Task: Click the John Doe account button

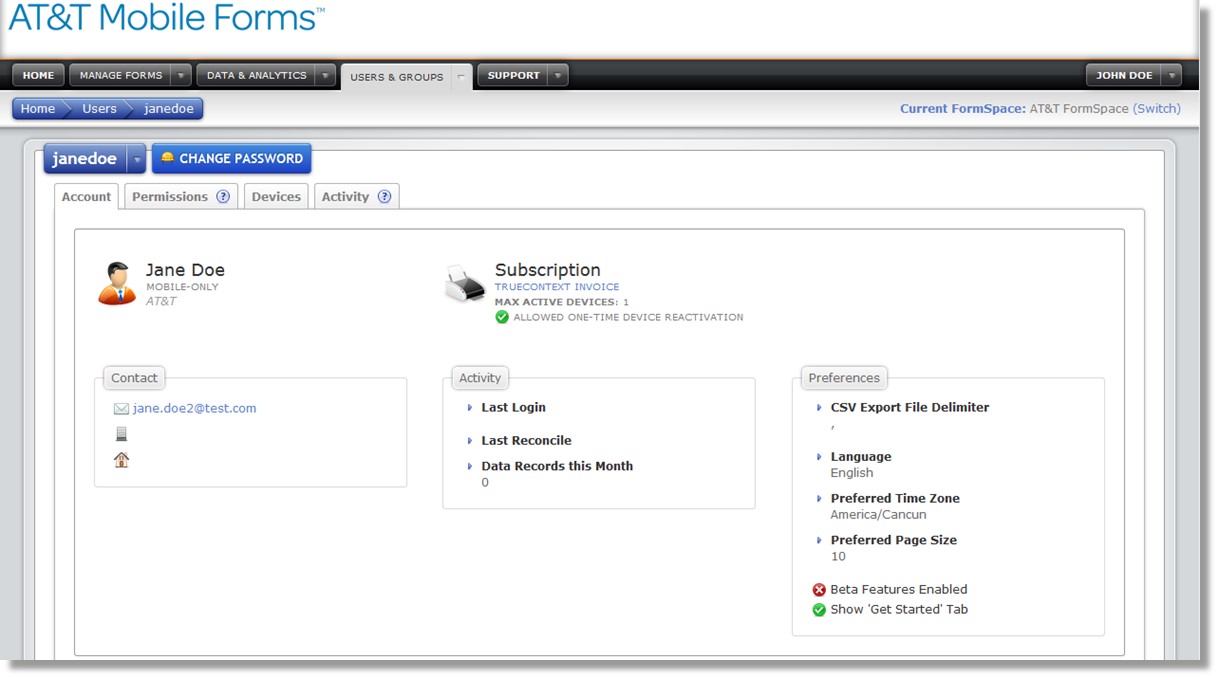Action: pyautogui.click(x=1124, y=75)
